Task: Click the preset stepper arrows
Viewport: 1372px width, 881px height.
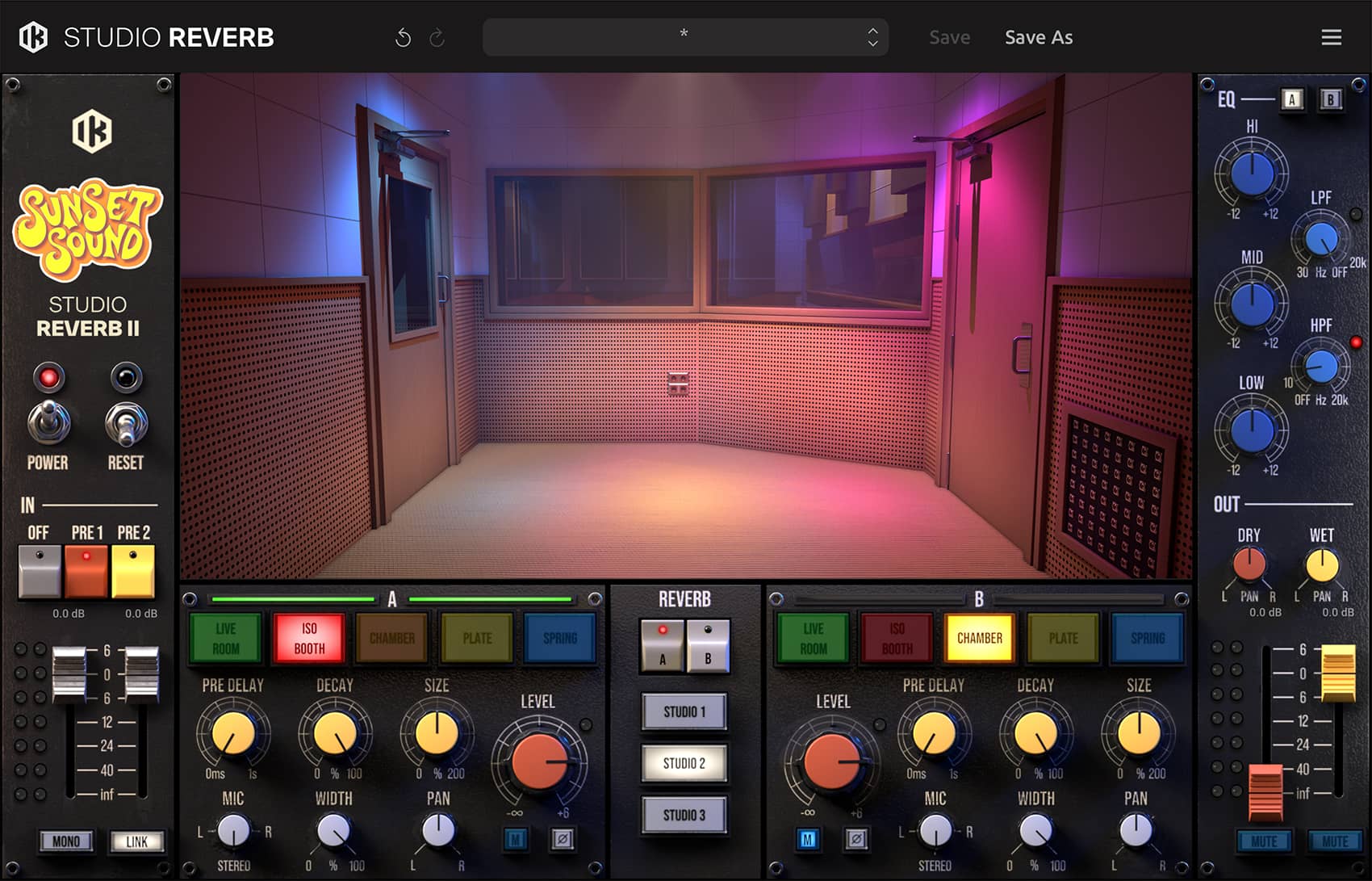Action: [872, 37]
